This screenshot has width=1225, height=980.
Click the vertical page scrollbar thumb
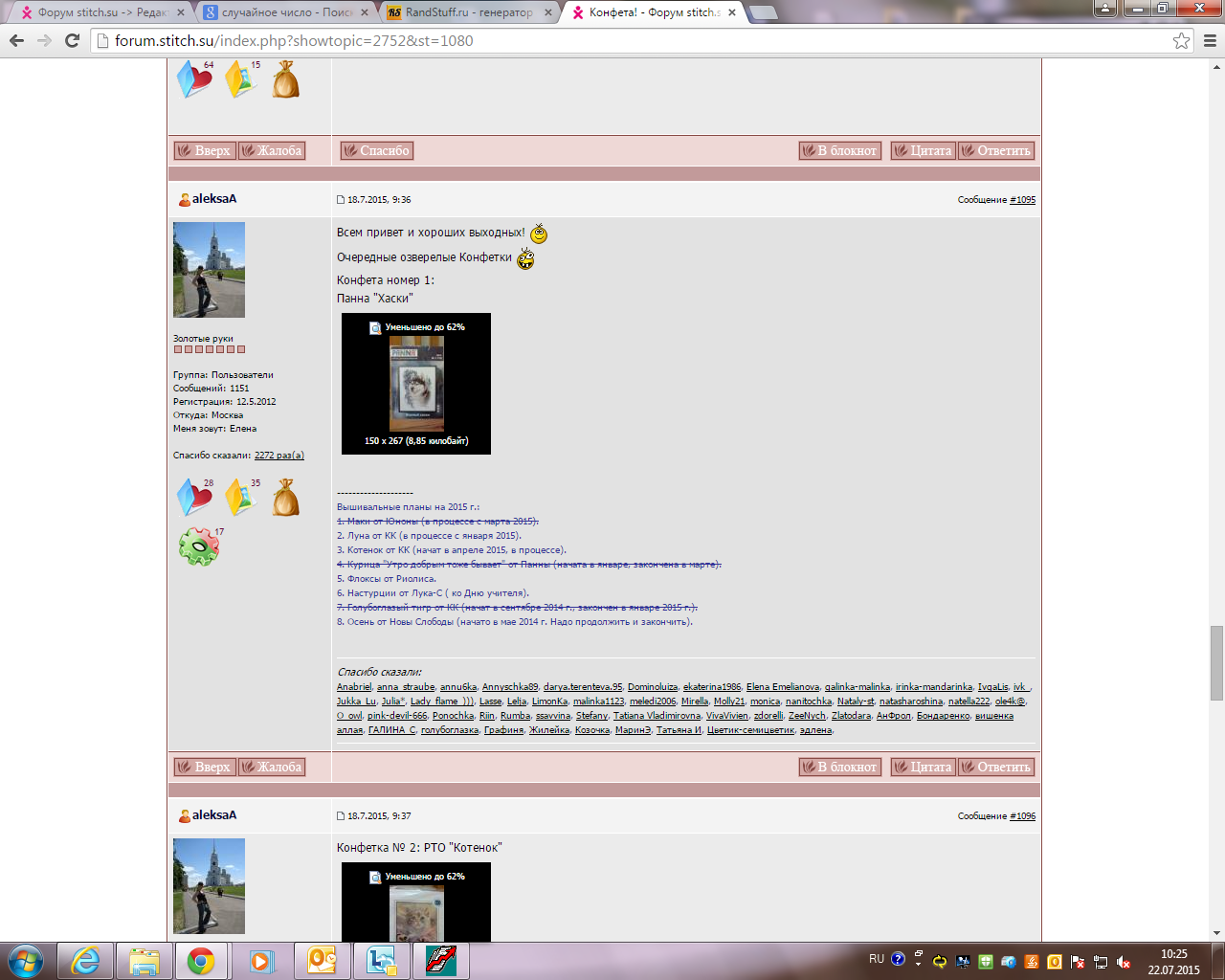pyautogui.click(x=1216, y=662)
